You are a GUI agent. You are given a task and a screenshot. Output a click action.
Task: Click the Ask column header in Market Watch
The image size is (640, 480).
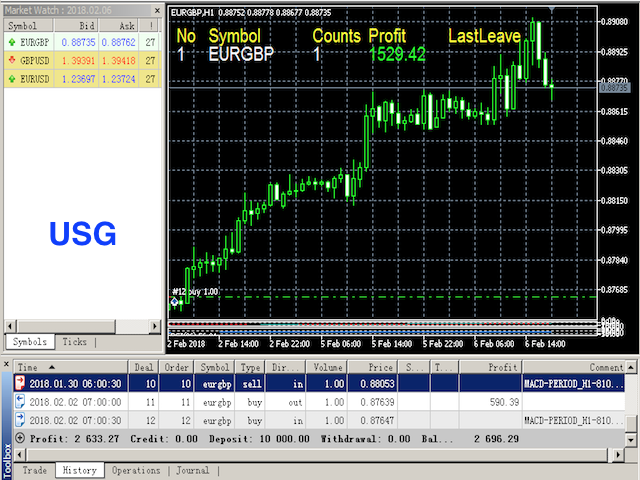point(118,26)
